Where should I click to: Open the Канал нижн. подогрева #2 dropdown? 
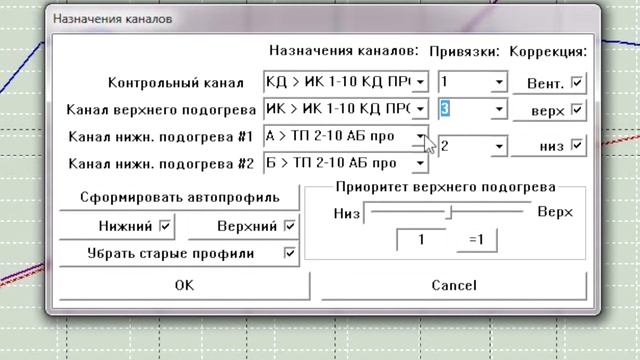click(x=420, y=163)
